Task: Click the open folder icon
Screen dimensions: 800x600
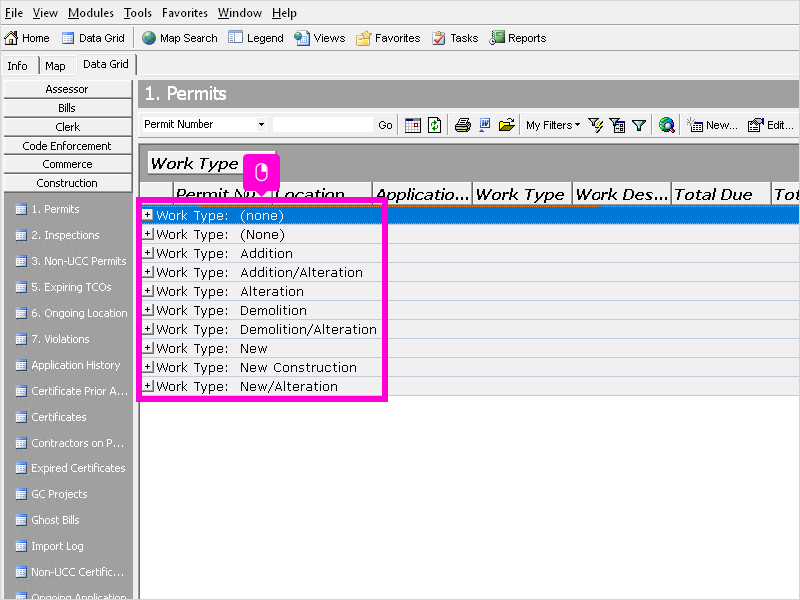Action: [507, 125]
